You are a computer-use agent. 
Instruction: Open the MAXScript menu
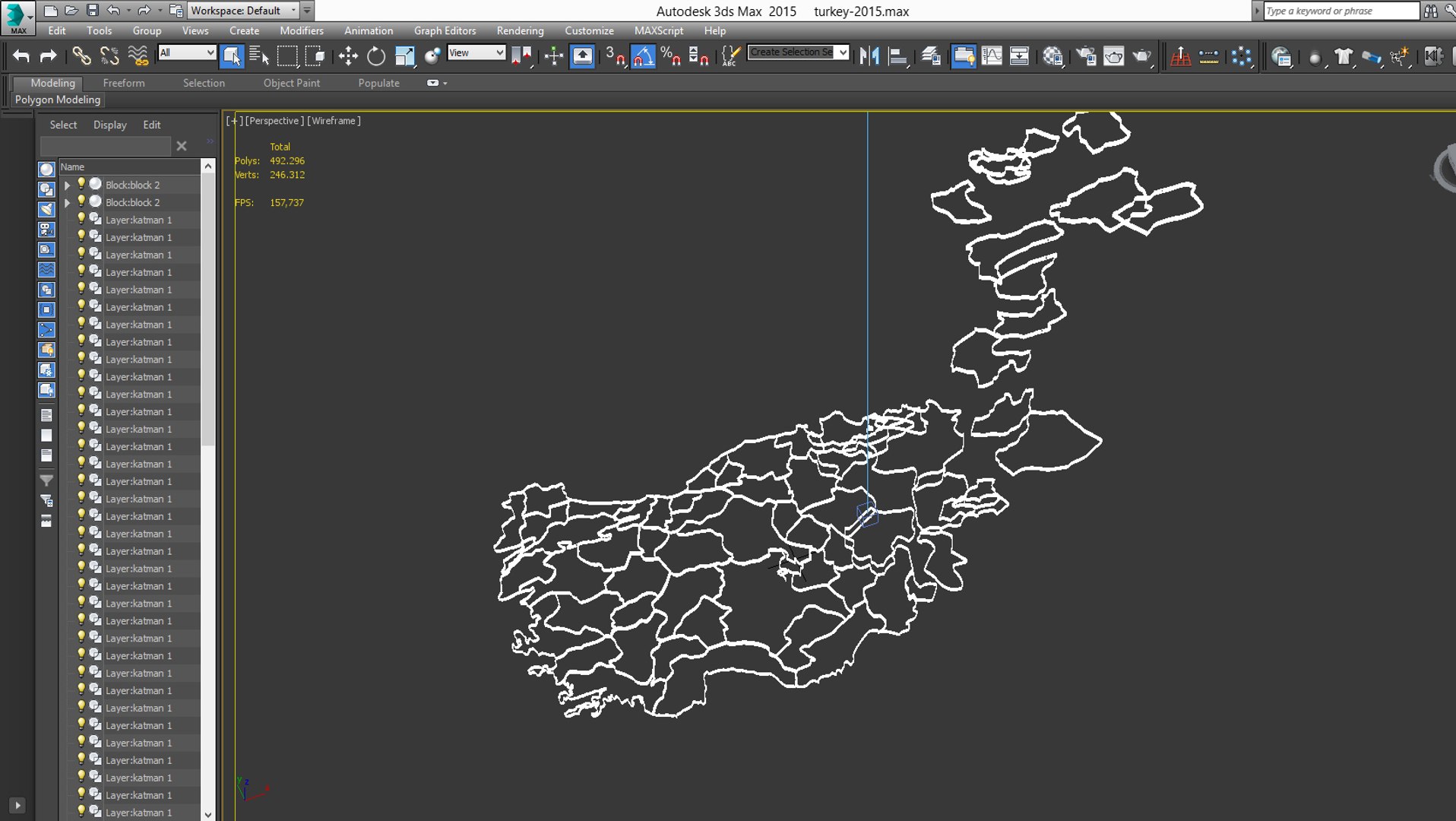point(658,30)
